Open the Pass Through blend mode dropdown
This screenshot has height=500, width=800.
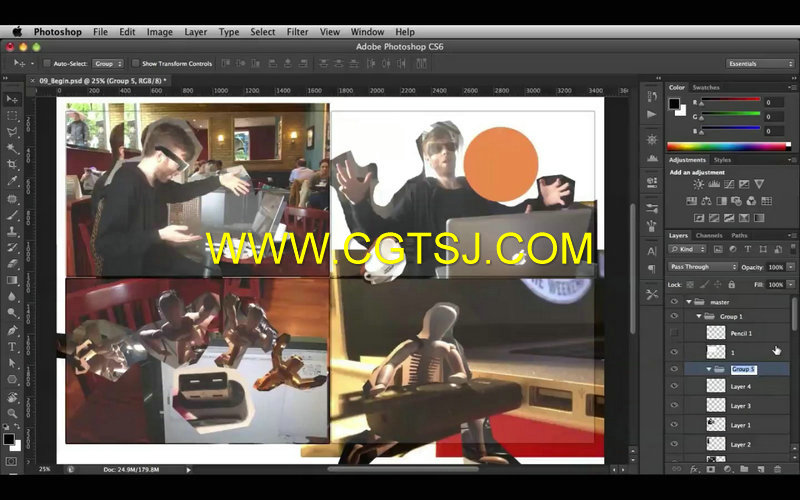(703, 267)
